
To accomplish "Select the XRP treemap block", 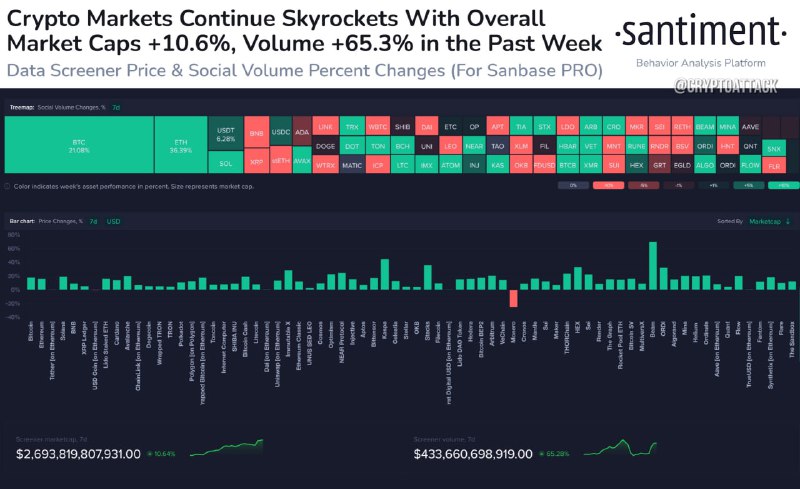I will click(x=256, y=161).
